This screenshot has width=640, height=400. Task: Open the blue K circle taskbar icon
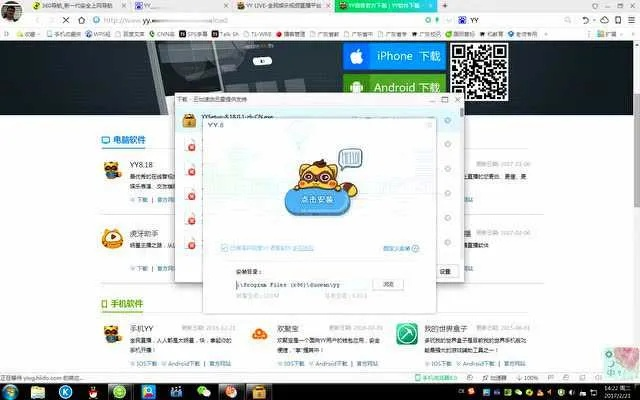coord(65,392)
